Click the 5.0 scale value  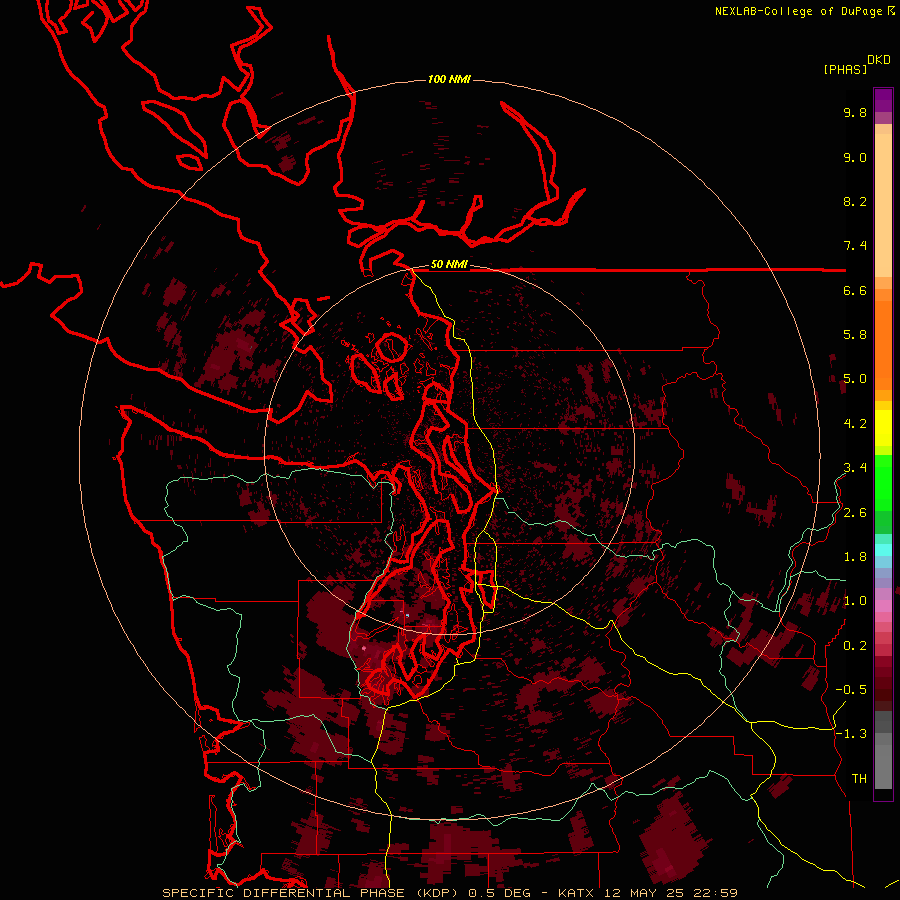point(855,379)
